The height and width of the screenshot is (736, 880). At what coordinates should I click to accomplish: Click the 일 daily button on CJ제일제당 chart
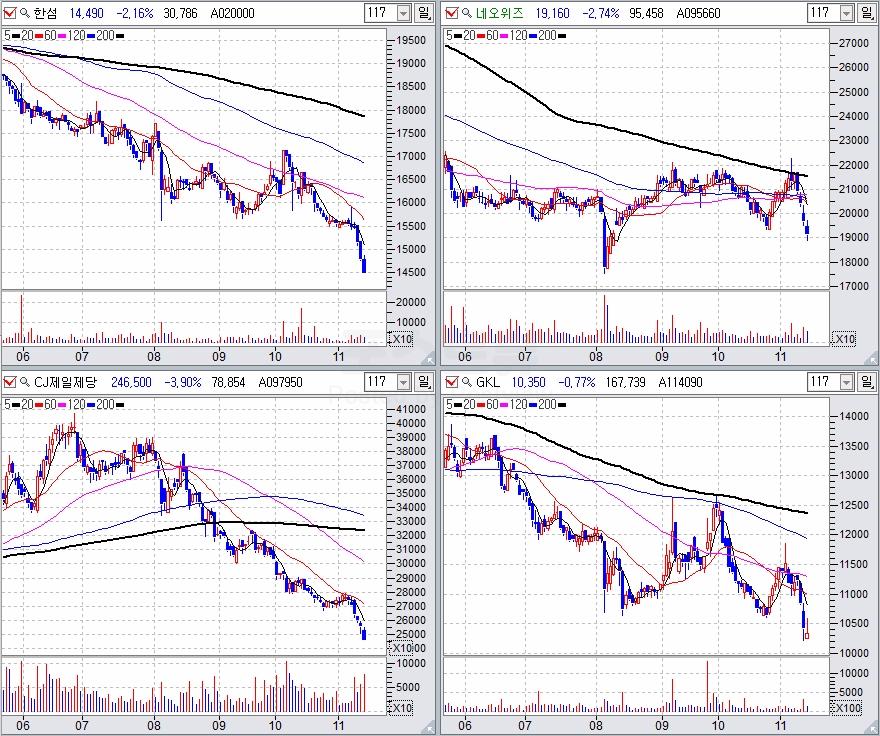[424, 381]
